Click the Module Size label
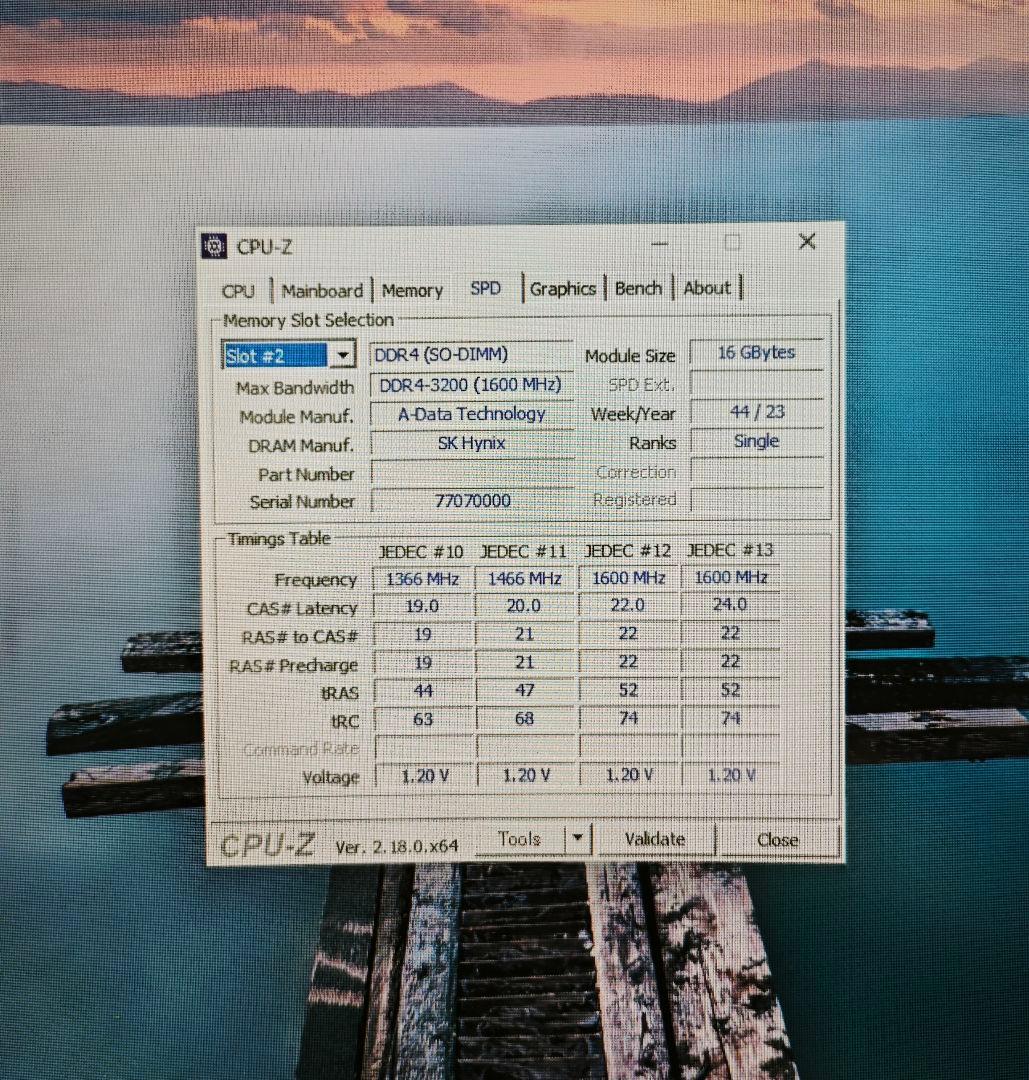Viewport: 1029px width, 1080px height. click(x=630, y=356)
